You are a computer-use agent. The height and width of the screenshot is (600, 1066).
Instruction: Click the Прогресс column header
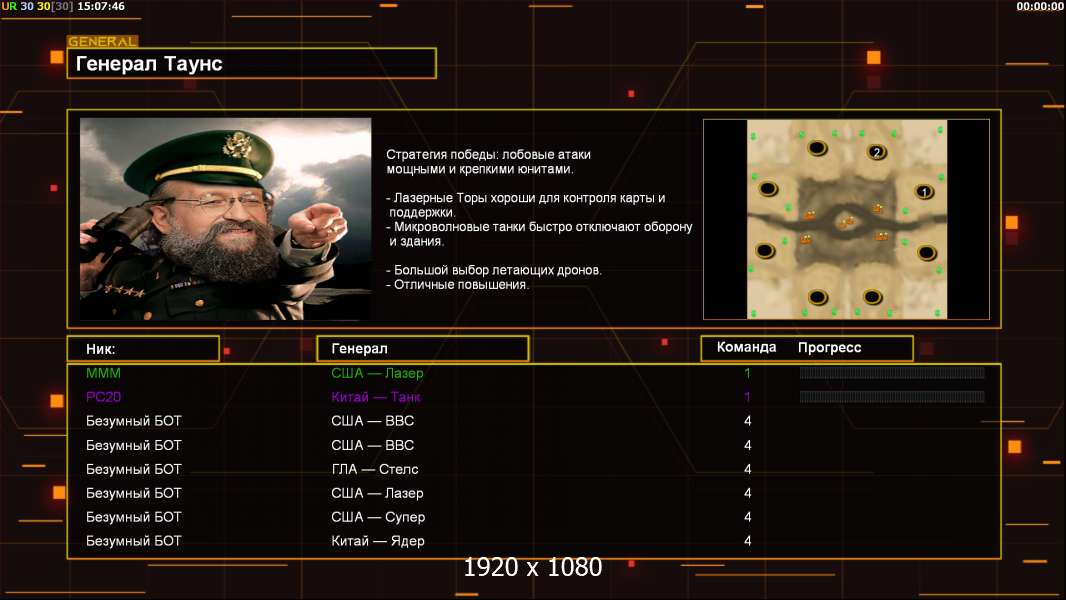[829, 347]
